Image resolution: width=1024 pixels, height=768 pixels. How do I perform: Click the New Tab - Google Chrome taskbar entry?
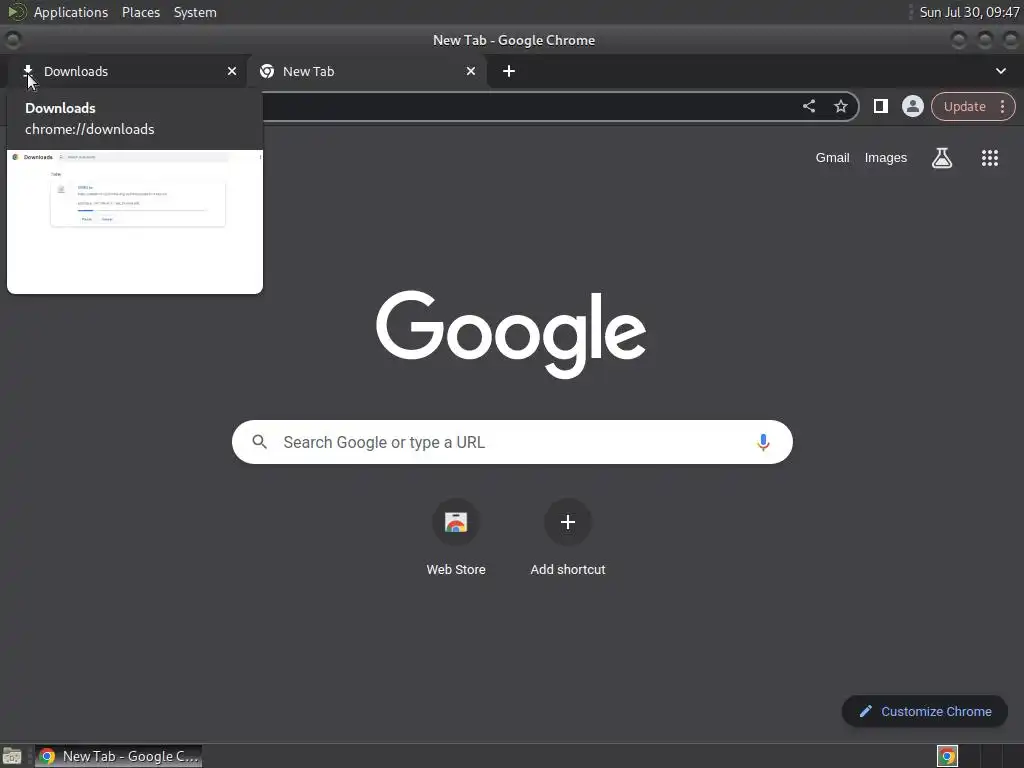click(118, 756)
